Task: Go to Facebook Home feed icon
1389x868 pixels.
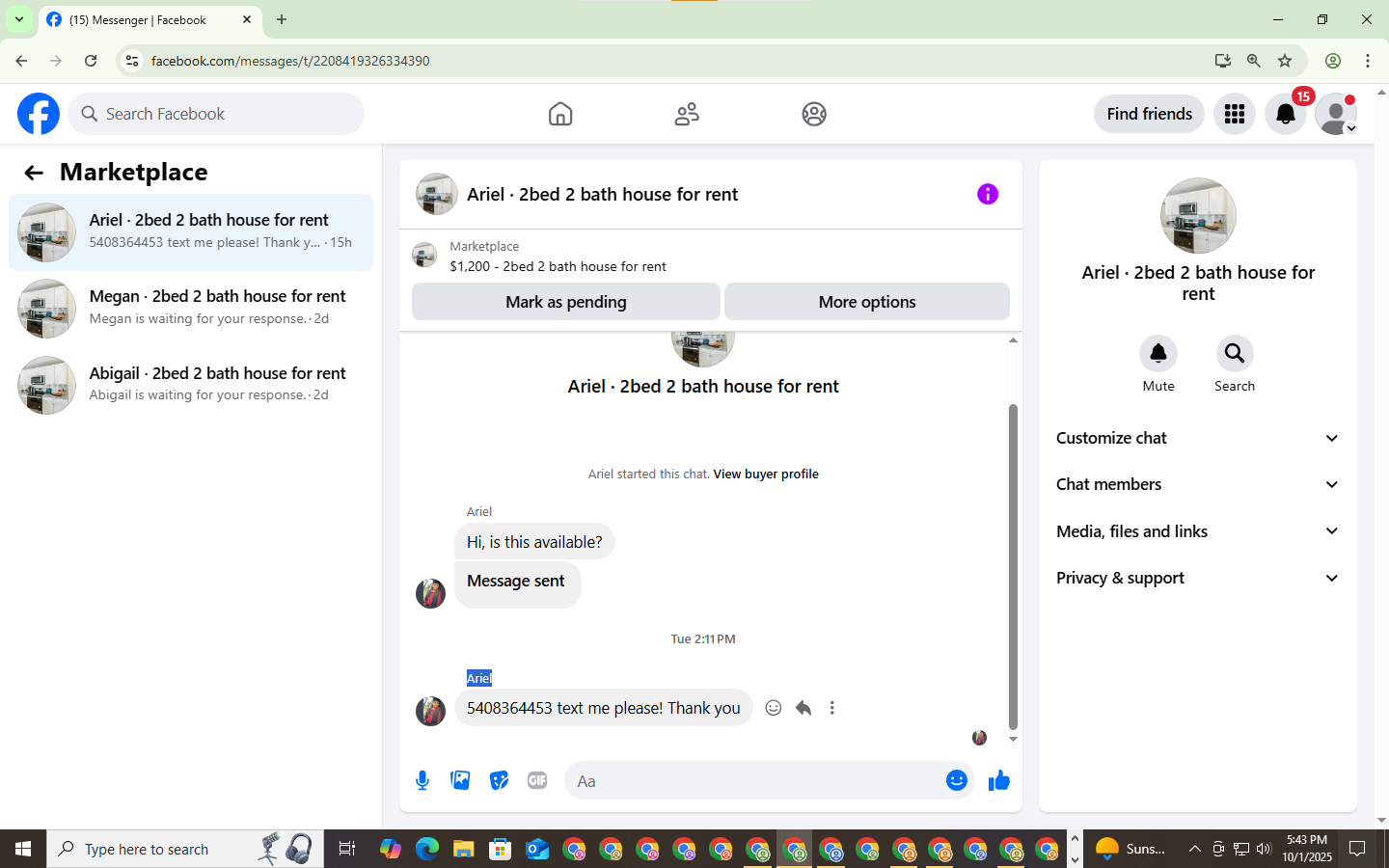Action: click(x=560, y=114)
